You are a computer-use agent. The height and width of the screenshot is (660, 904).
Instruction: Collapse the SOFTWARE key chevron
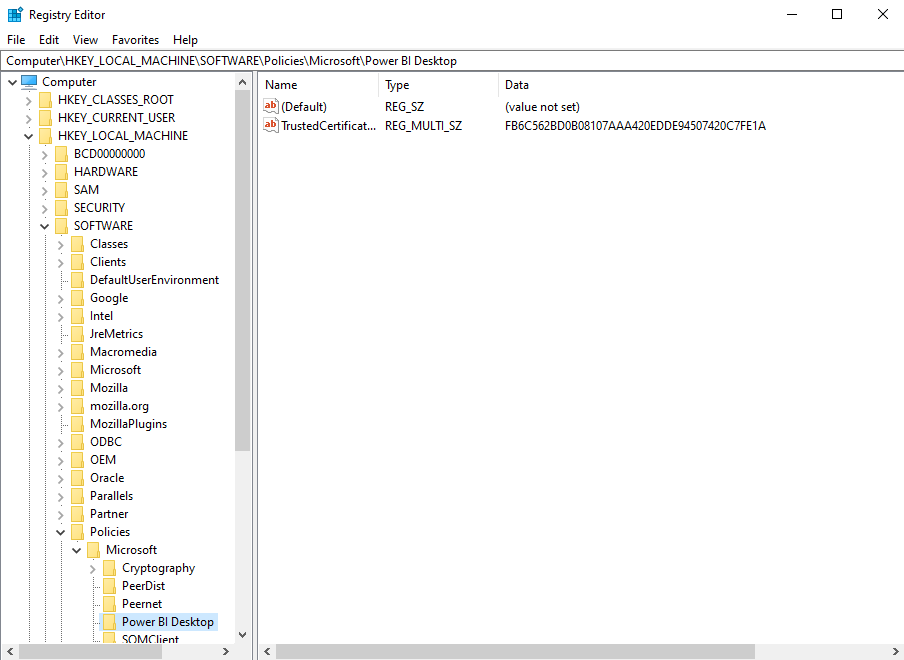pos(44,225)
